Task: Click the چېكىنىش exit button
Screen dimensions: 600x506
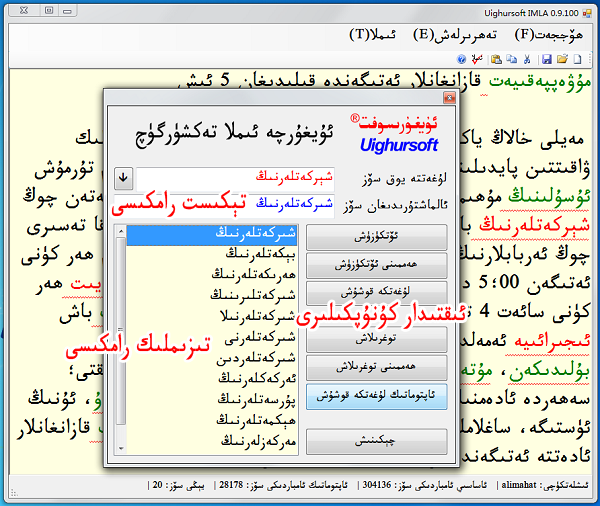Action: point(377,442)
